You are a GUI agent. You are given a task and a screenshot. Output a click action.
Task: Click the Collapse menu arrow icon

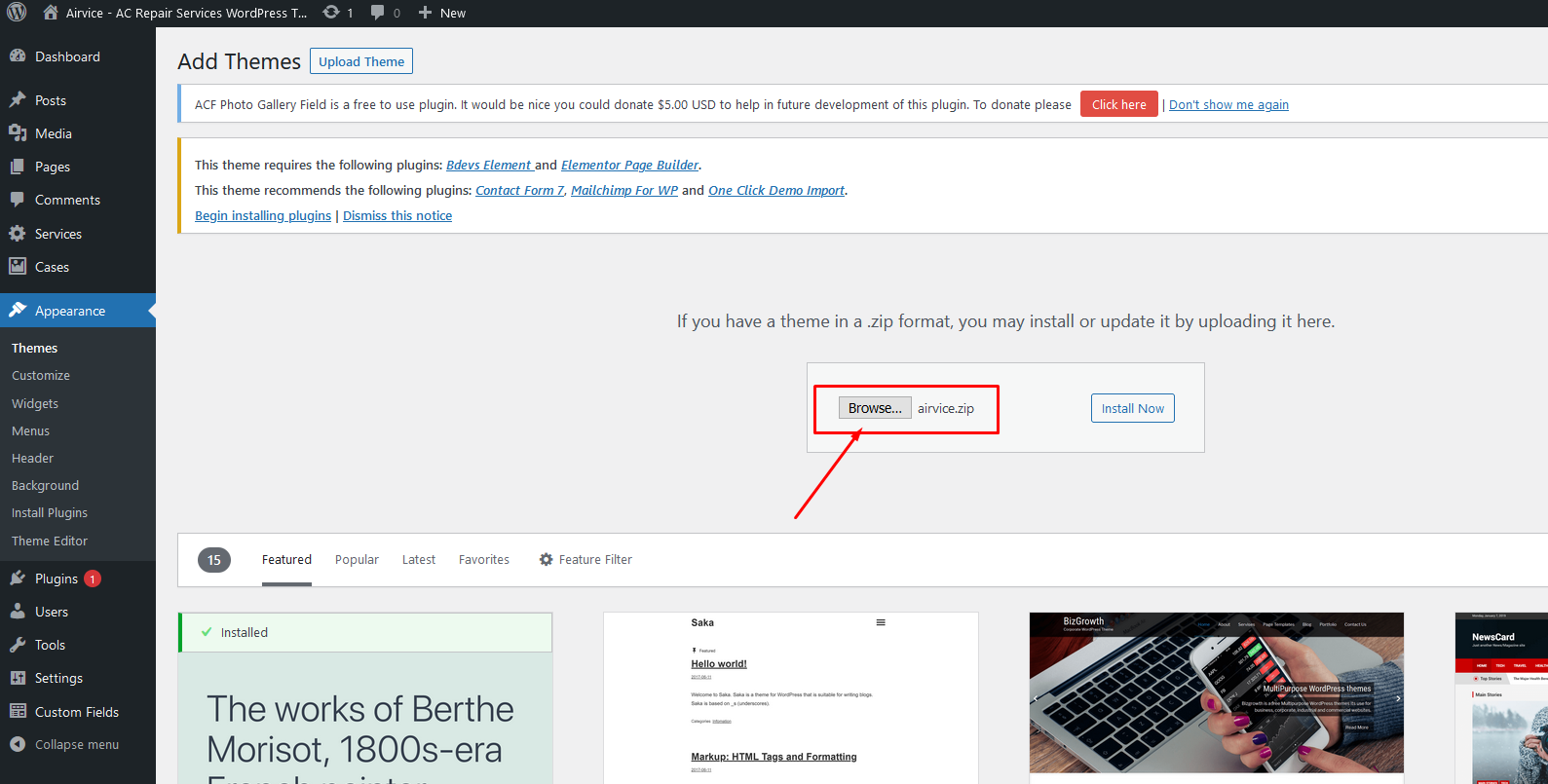coord(18,744)
